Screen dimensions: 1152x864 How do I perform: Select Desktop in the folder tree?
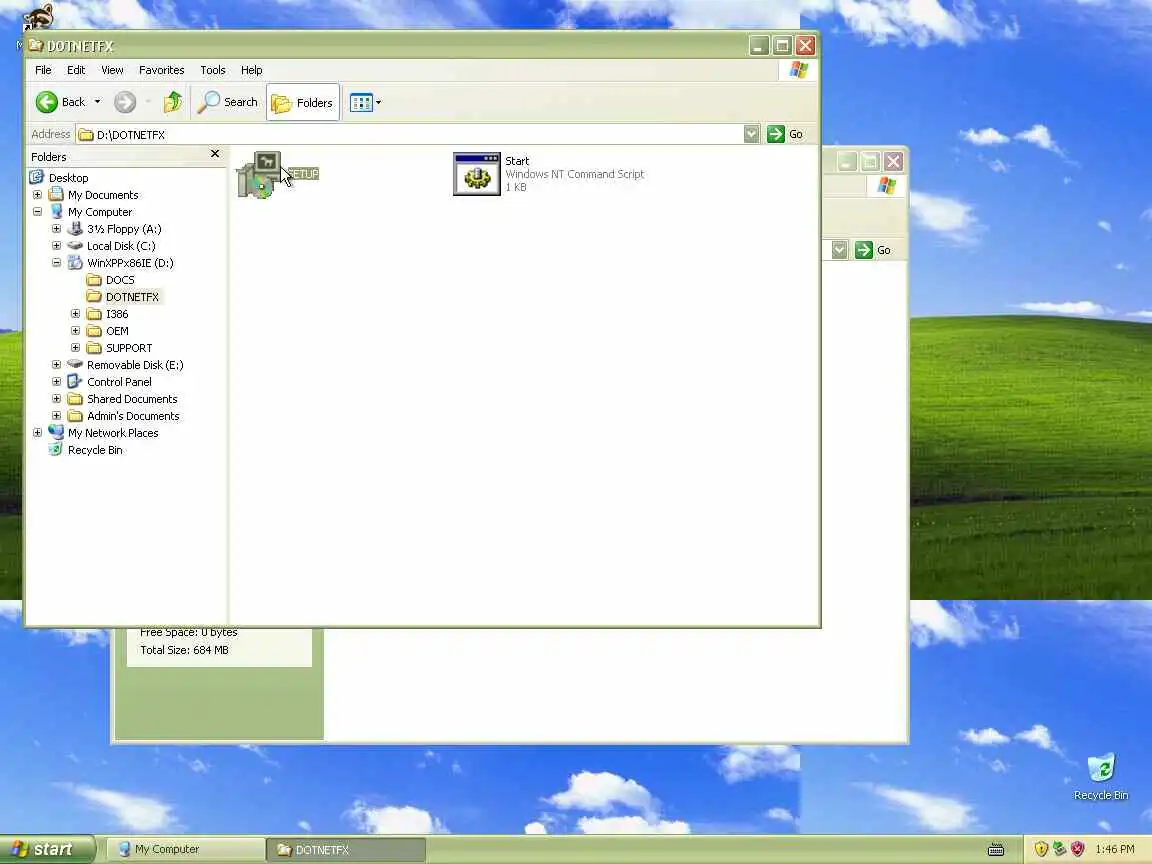click(68, 178)
